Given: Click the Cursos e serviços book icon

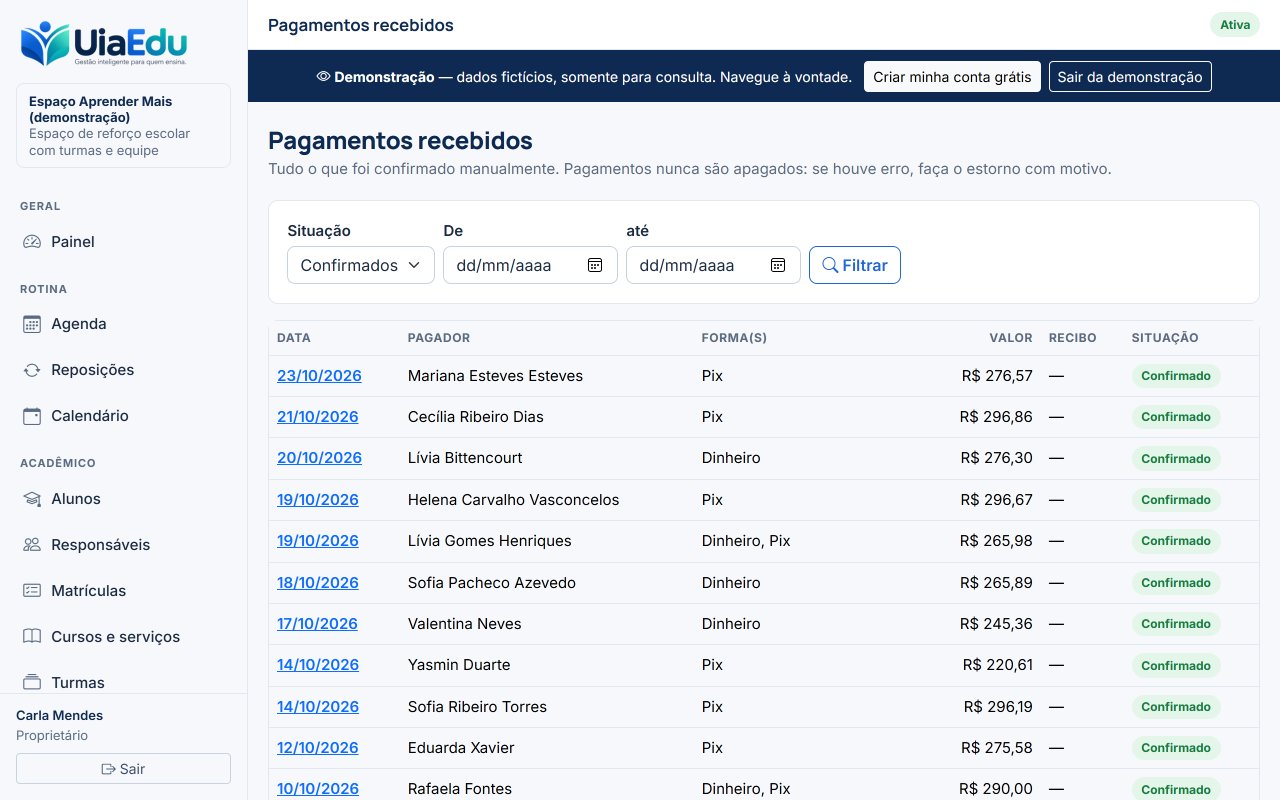Looking at the screenshot, I should [32, 637].
